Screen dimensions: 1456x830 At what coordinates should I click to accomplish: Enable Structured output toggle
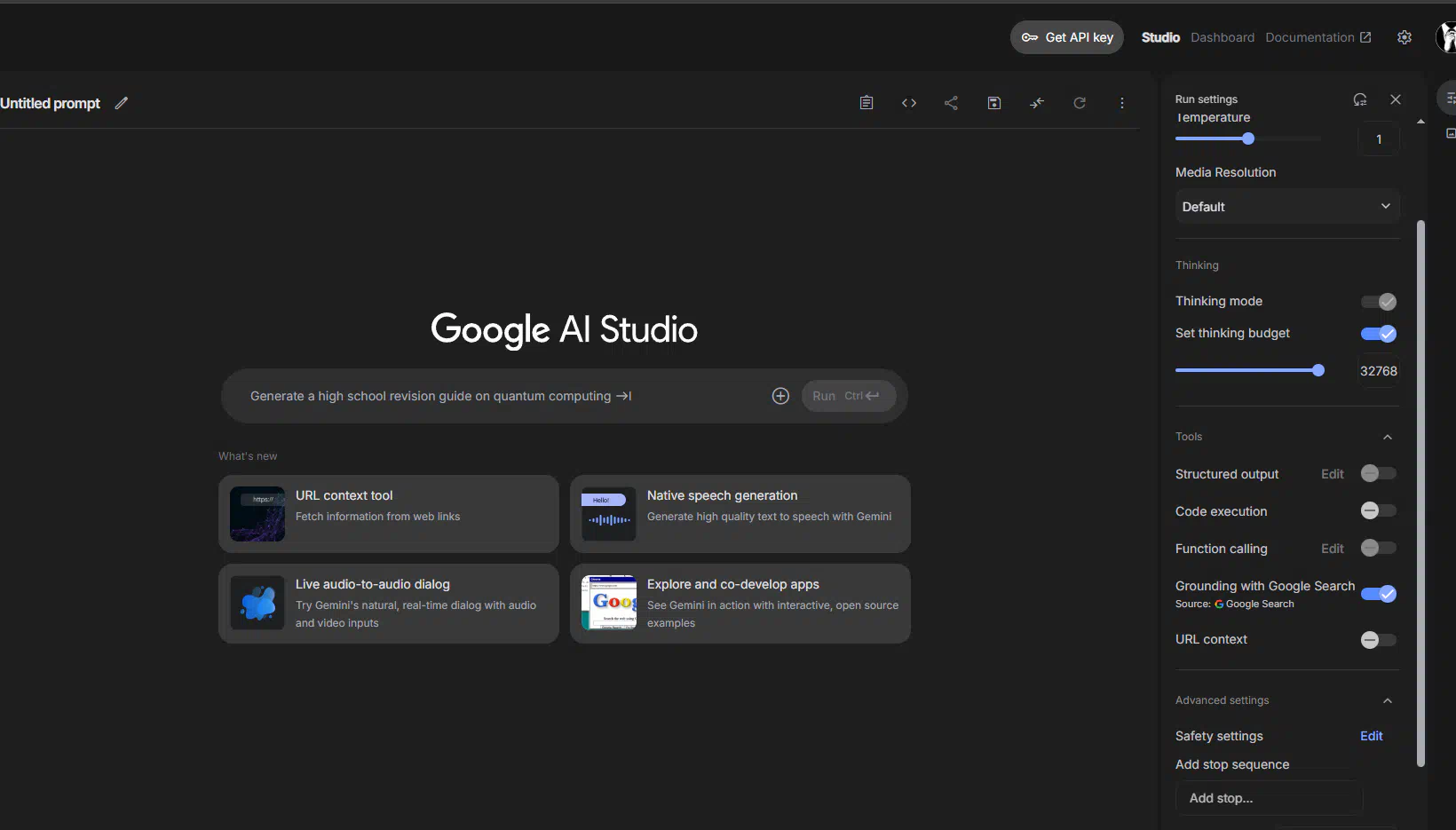tap(1379, 473)
